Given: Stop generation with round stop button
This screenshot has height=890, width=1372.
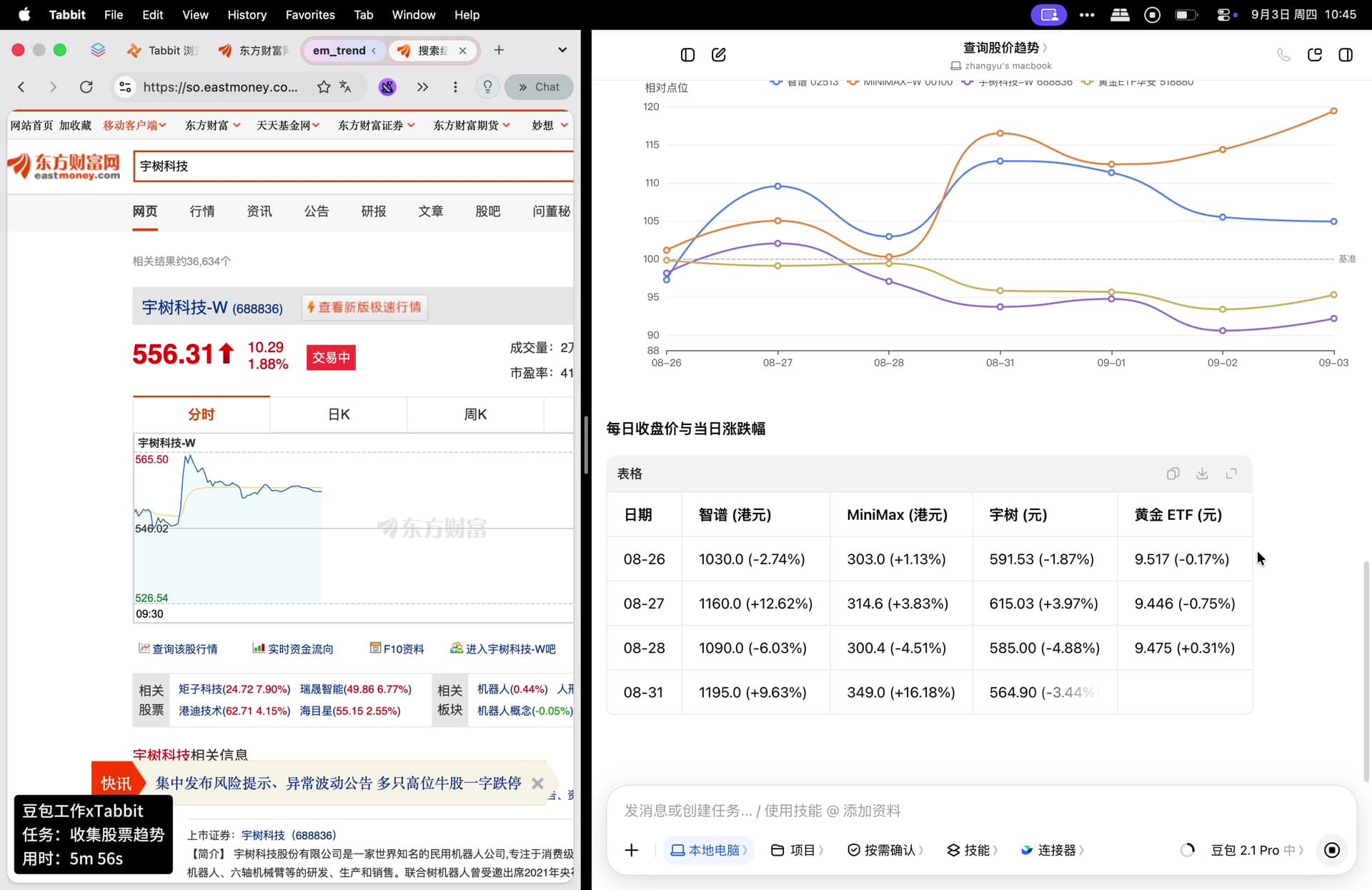Looking at the screenshot, I should 1332,850.
